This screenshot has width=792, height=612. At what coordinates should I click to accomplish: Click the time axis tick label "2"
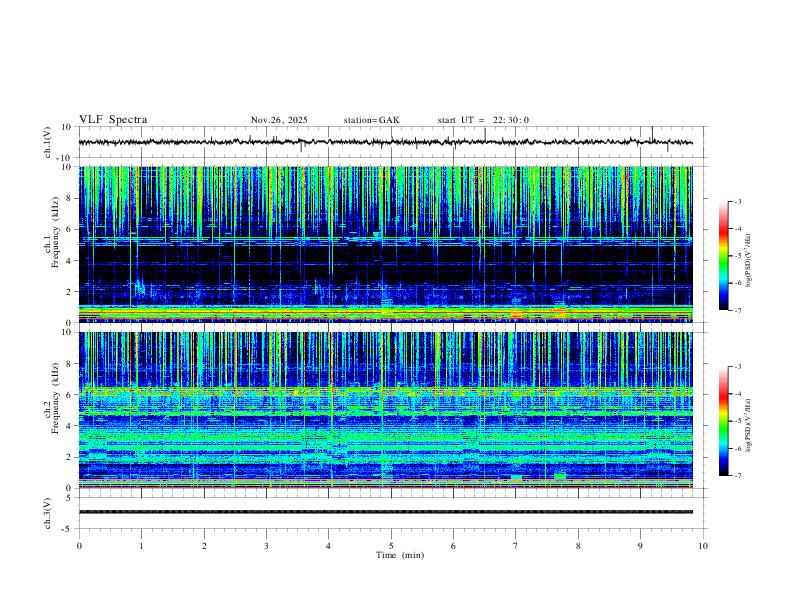(x=204, y=546)
